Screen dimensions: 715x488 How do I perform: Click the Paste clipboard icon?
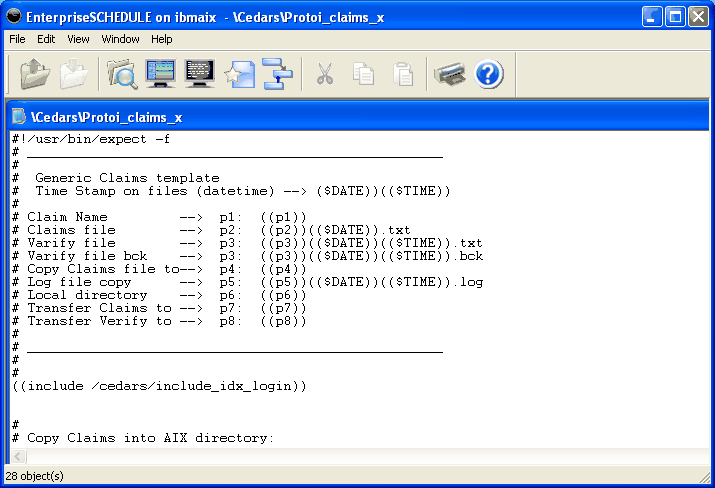click(403, 74)
